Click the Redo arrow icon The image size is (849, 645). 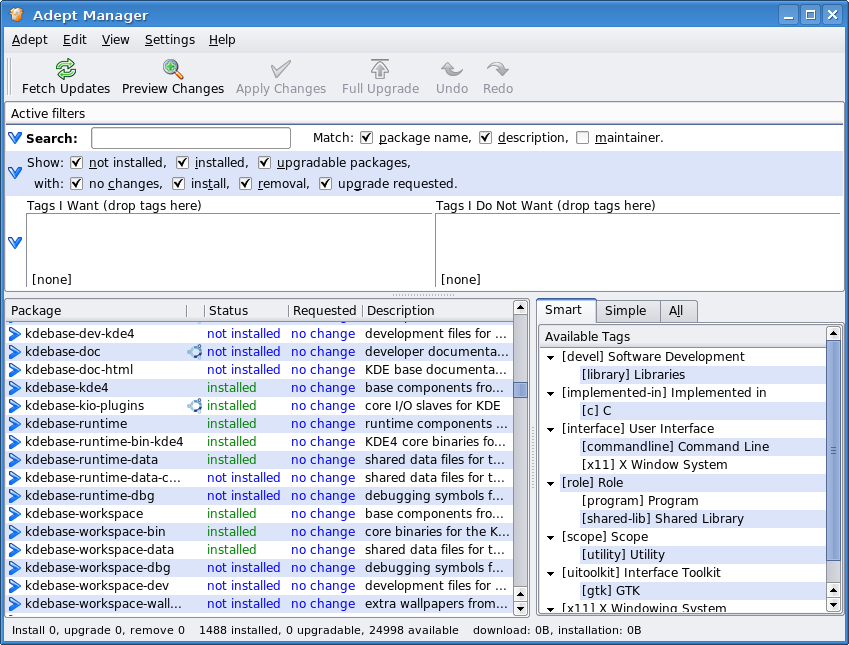click(x=498, y=69)
